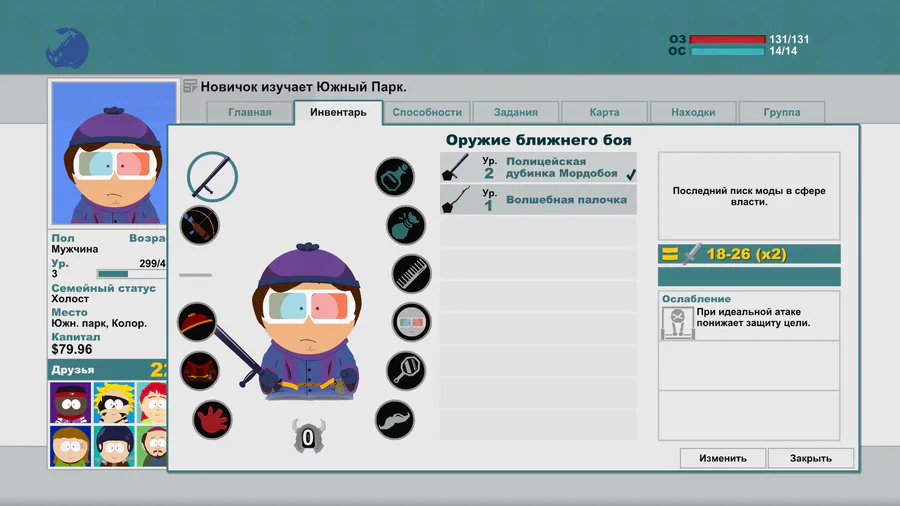Open the Группа tab

coord(782,112)
